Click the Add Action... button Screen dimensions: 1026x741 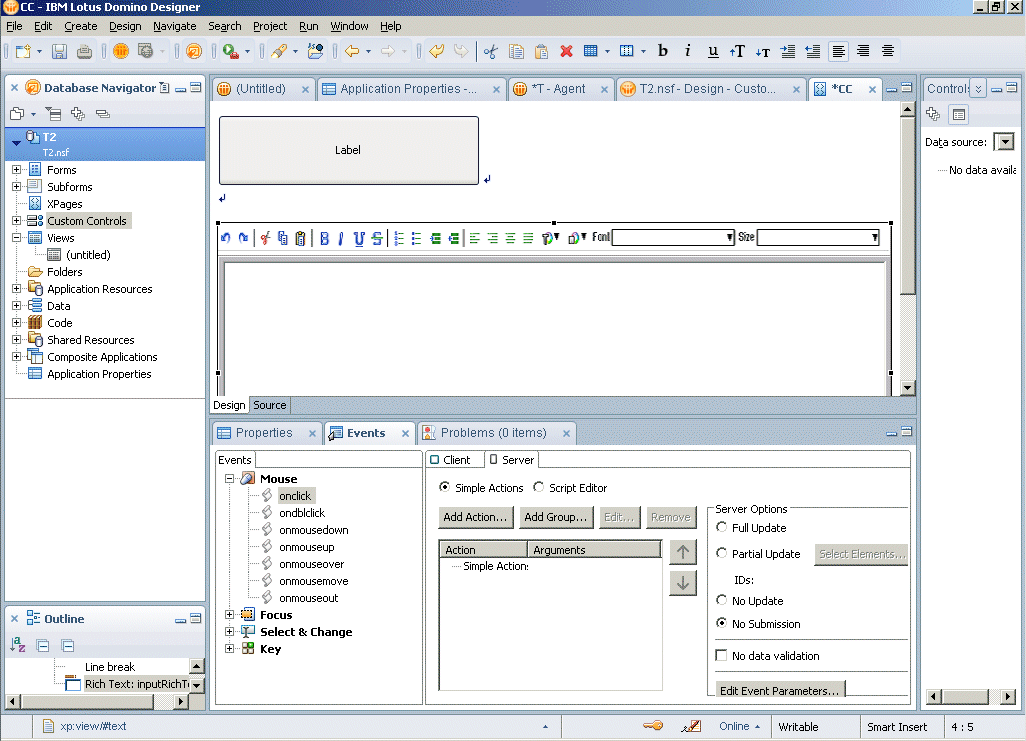(475, 517)
